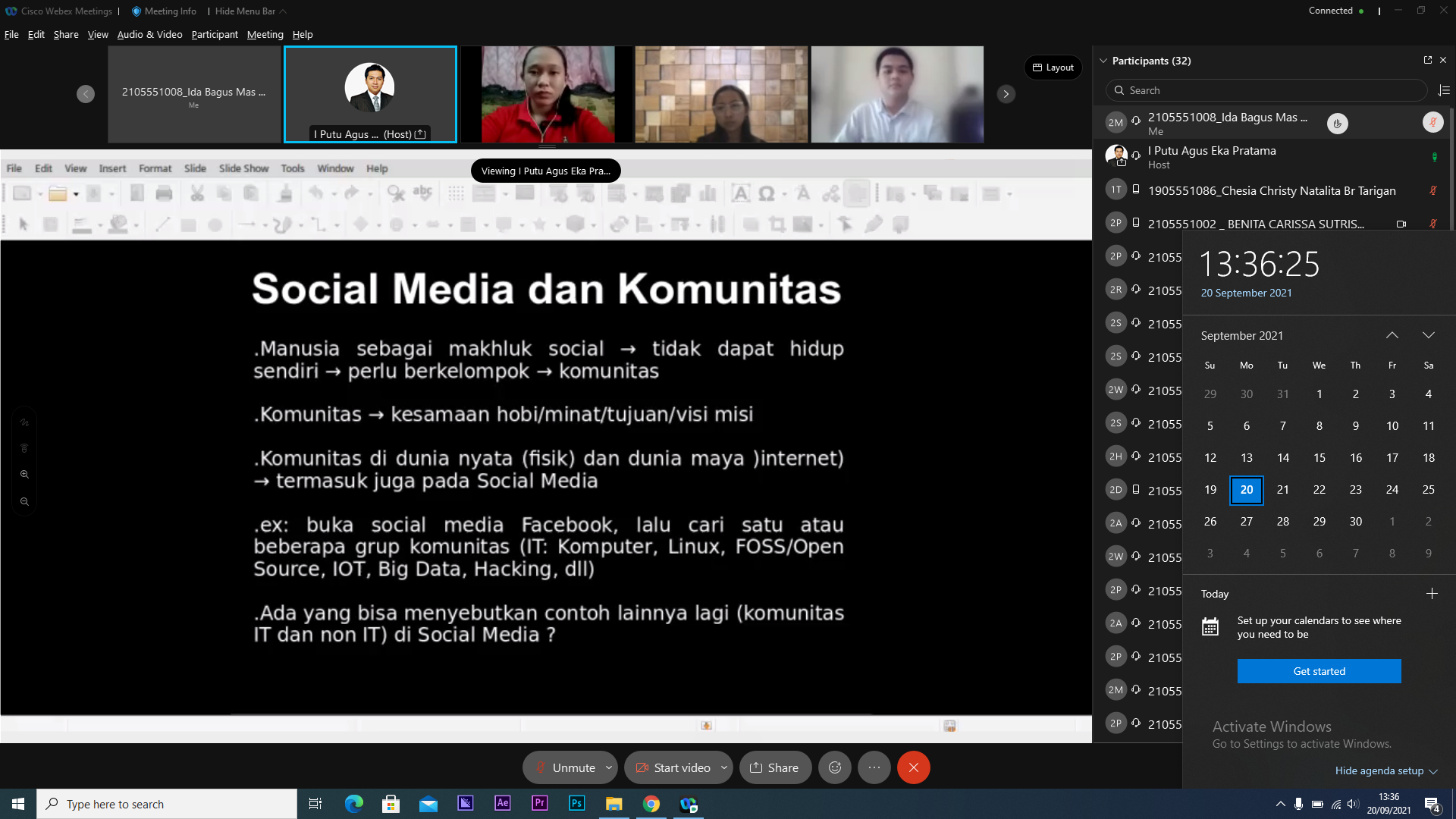
Task: Pop out the Participants panel
Action: tap(1428, 60)
